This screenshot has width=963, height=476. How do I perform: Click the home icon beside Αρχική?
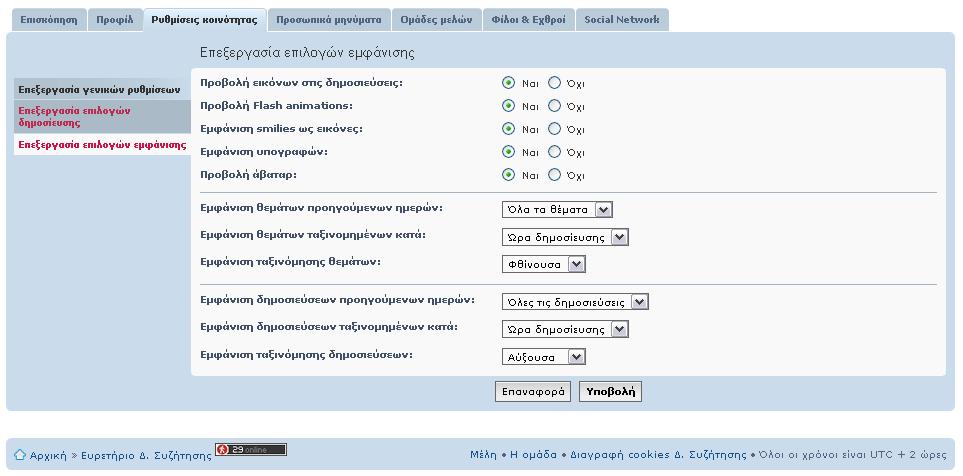20,455
